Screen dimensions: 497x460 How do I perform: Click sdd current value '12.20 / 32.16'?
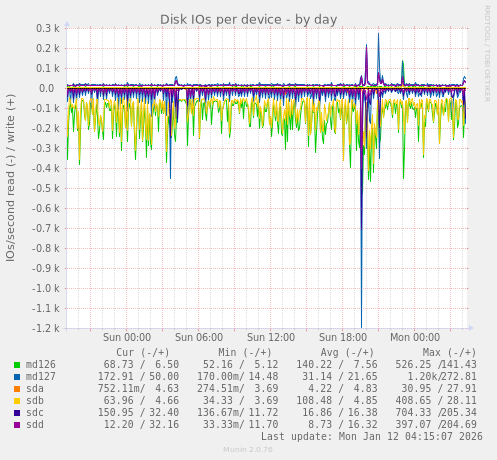tap(141, 425)
